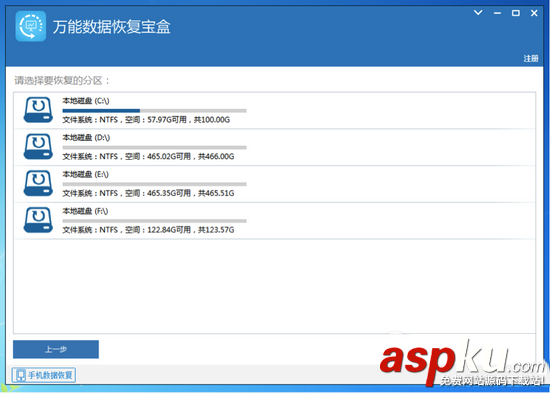Select the F:\ drive icon
This screenshot has width=550, height=393.
(x=38, y=220)
